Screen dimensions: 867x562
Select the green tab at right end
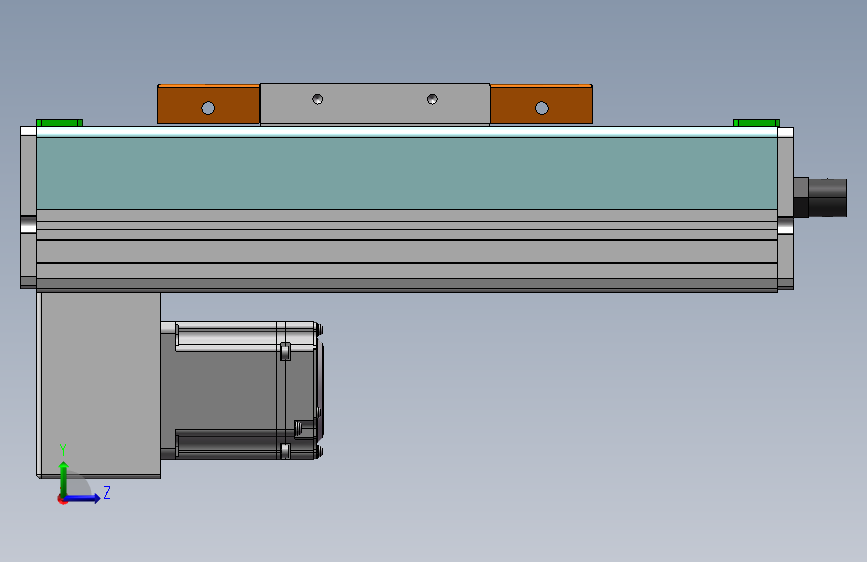756,123
